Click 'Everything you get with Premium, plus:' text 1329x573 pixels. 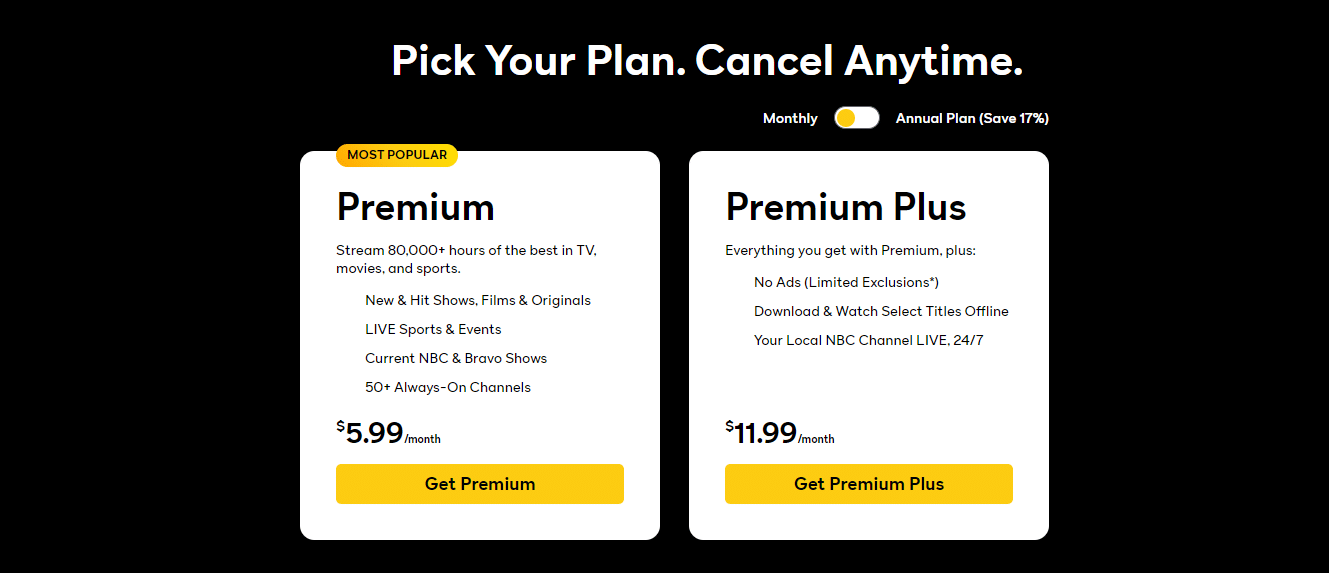850,250
